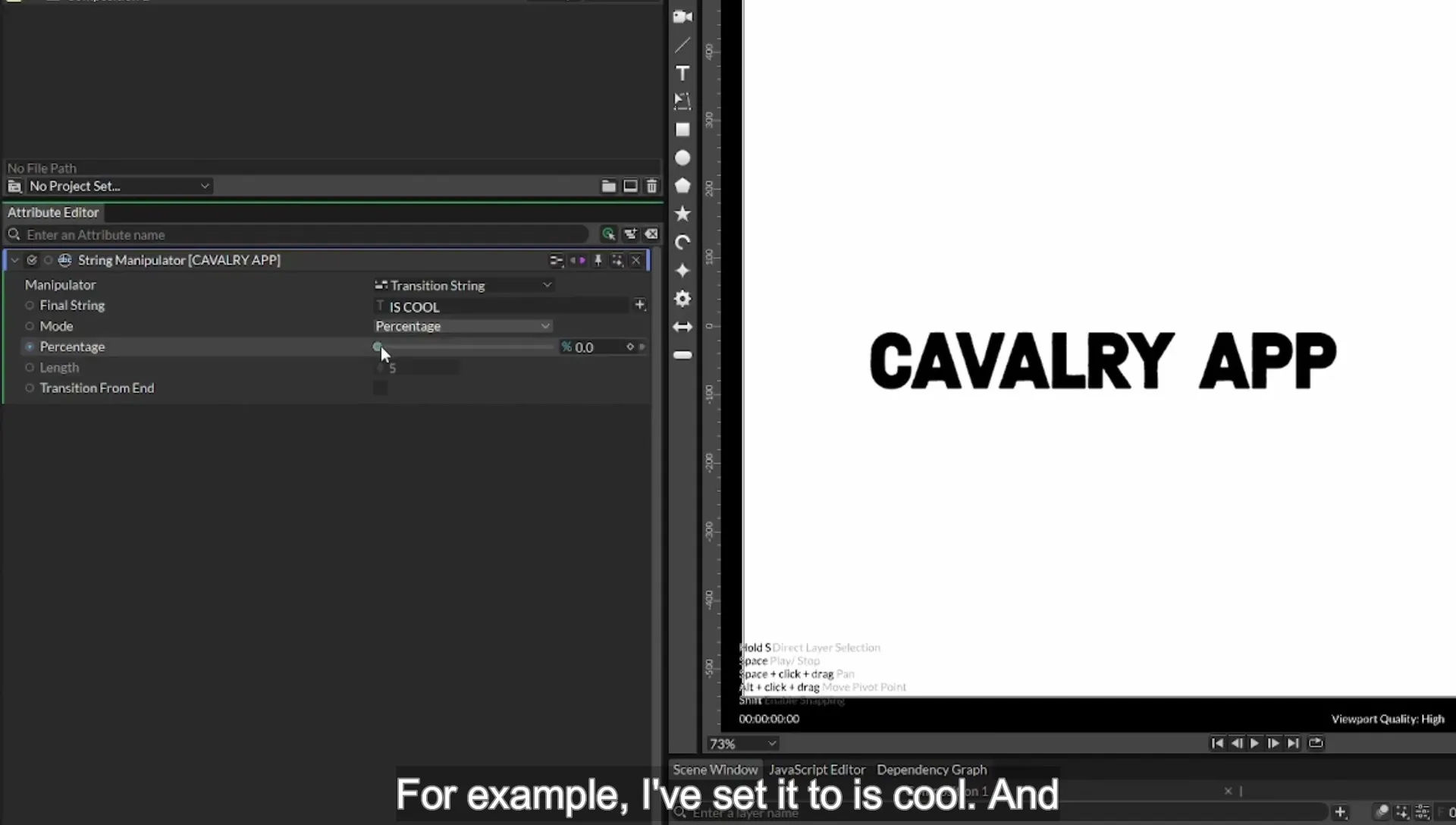Image resolution: width=1456 pixels, height=825 pixels.
Task: Click the Percentage value field 0.0
Action: click(x=591, y=347)
